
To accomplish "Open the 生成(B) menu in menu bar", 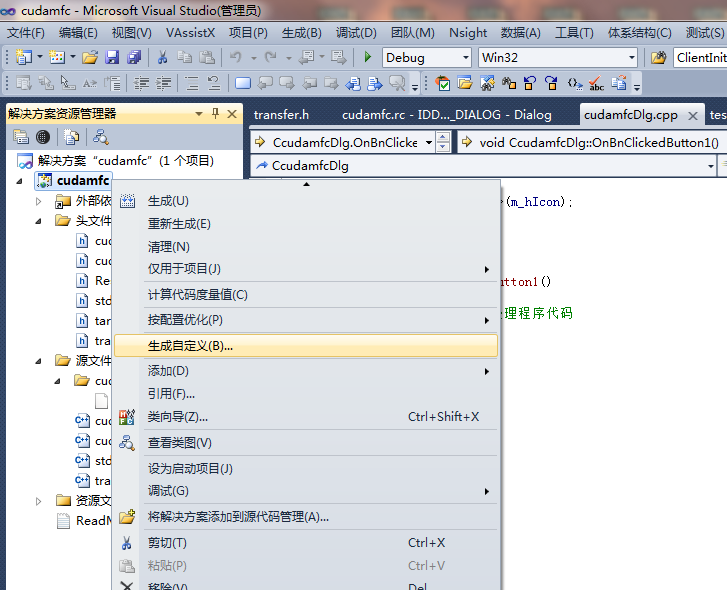I will point(301,33).
